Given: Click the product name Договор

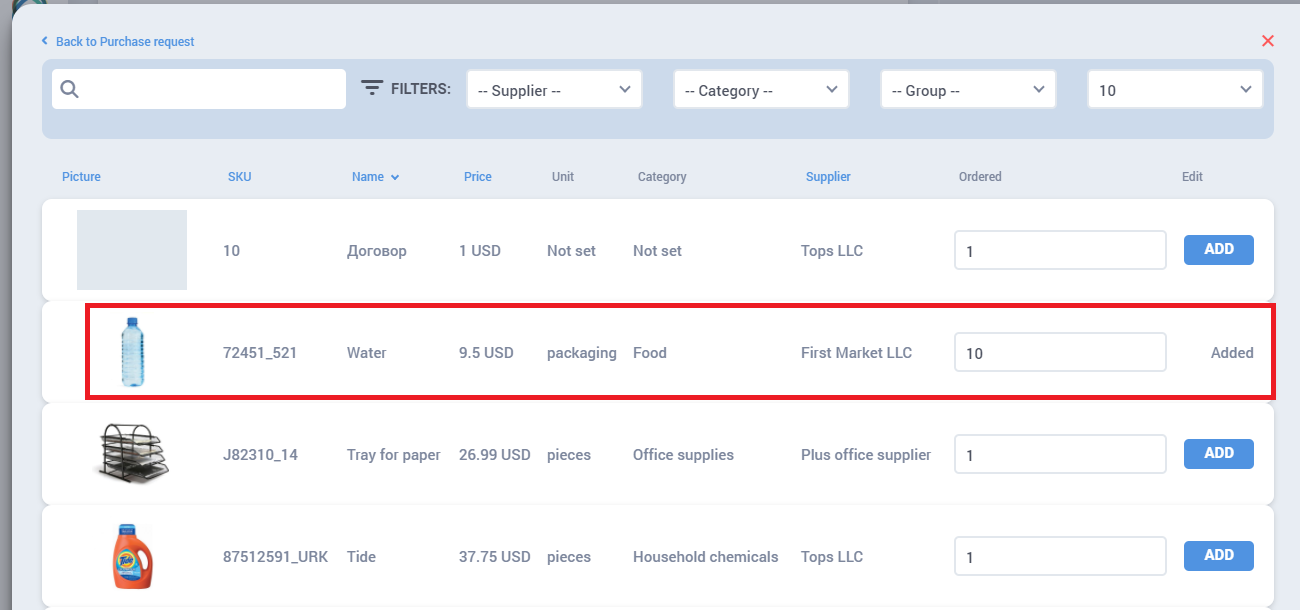Looking at the screenshot, I should pyautogui.click(x=377, y=251).
